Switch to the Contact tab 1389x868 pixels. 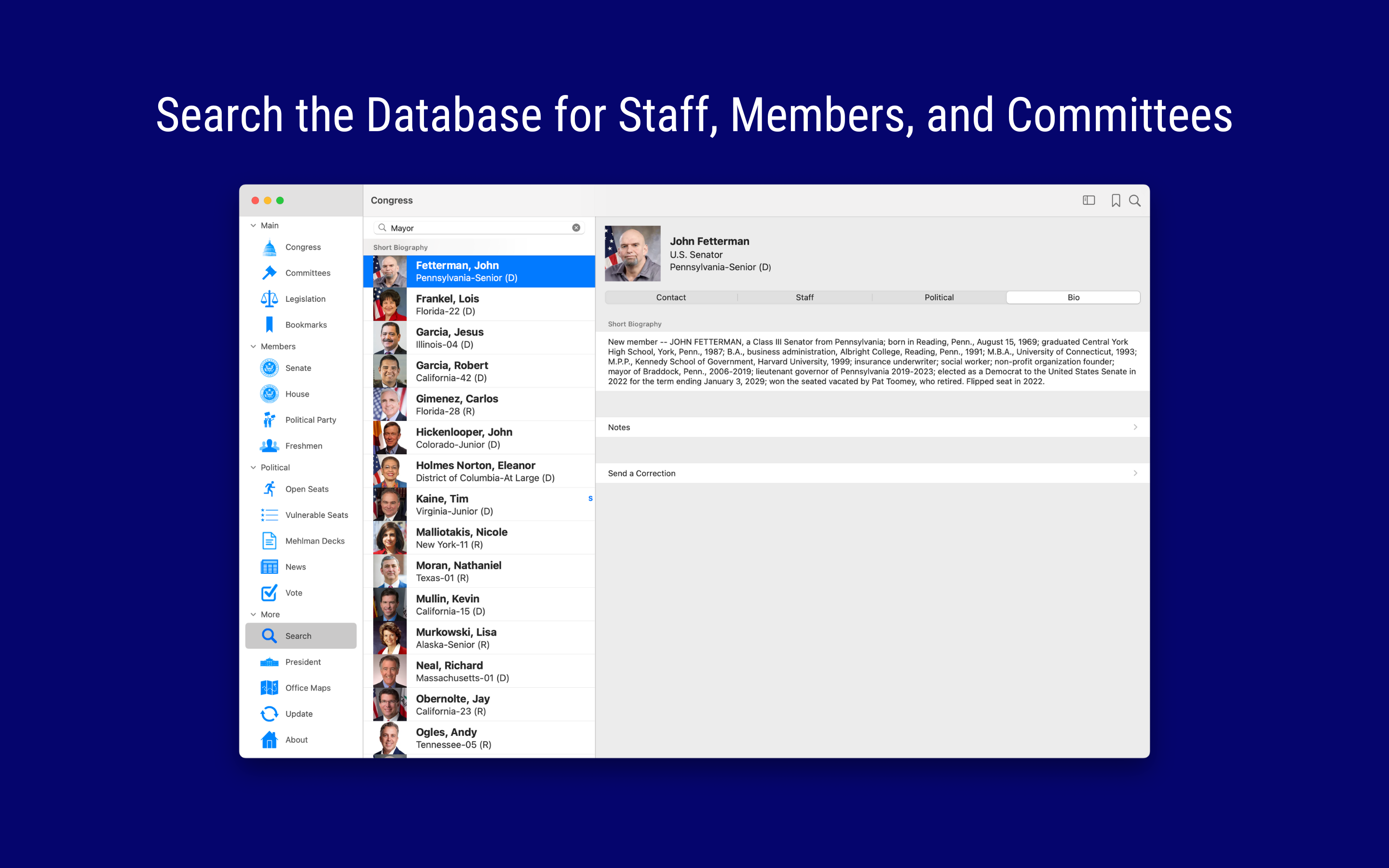671,298
